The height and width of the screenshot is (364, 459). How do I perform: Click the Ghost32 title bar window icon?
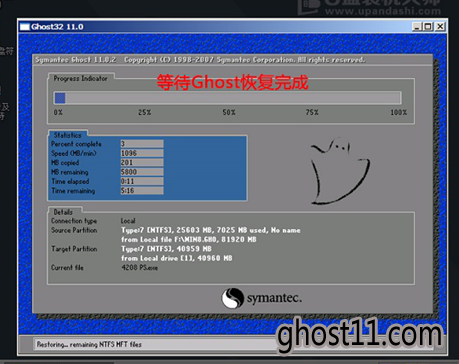click(x=25, y=27)
